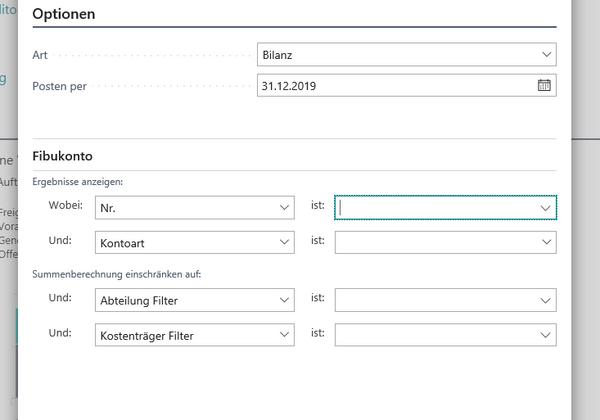Collapse the Optionen section heading

[66, 14]
